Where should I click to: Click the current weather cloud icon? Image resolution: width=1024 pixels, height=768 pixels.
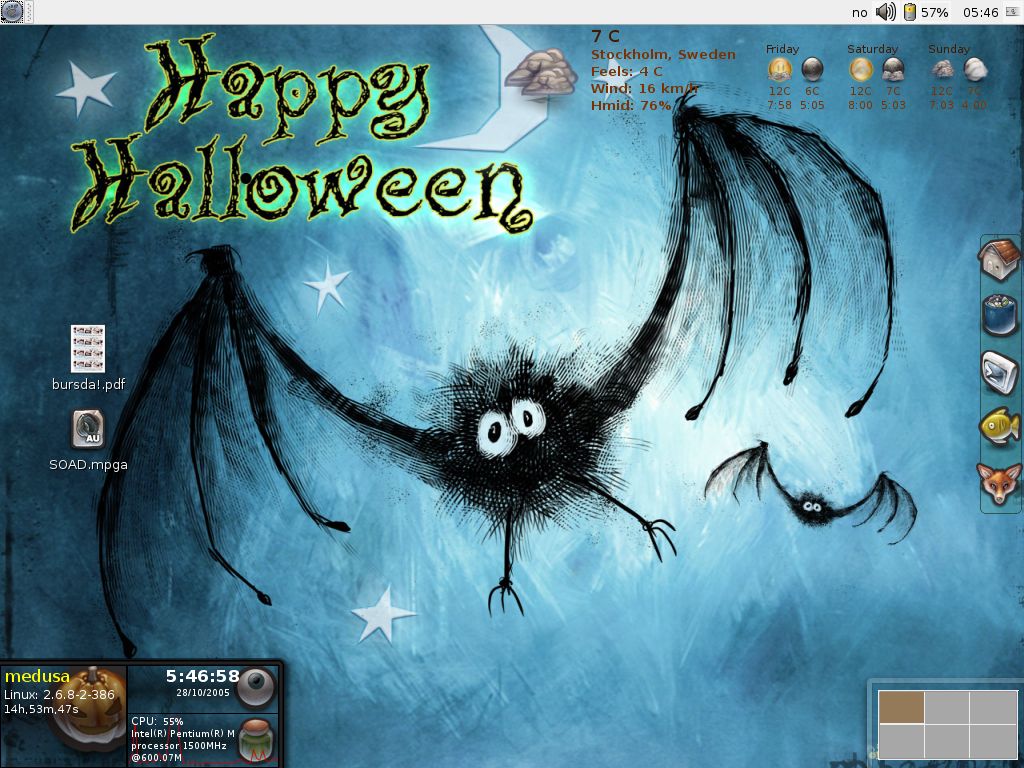541,71
